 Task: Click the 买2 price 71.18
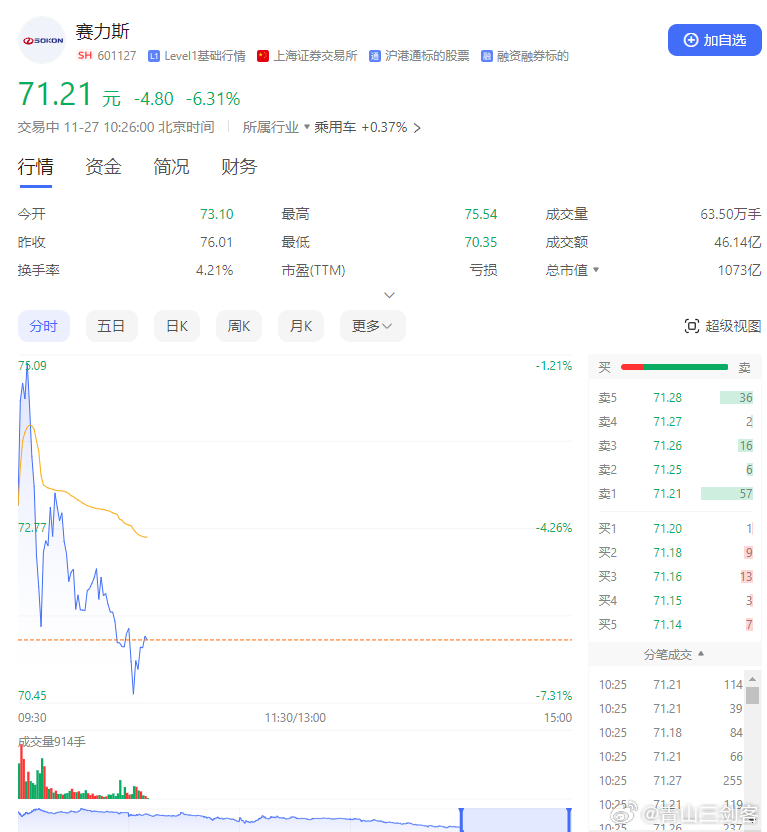click(x=667, y=553)
